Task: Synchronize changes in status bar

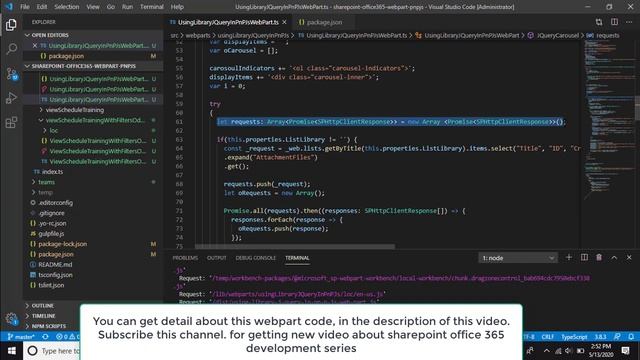Action: (x=45, y=337)
